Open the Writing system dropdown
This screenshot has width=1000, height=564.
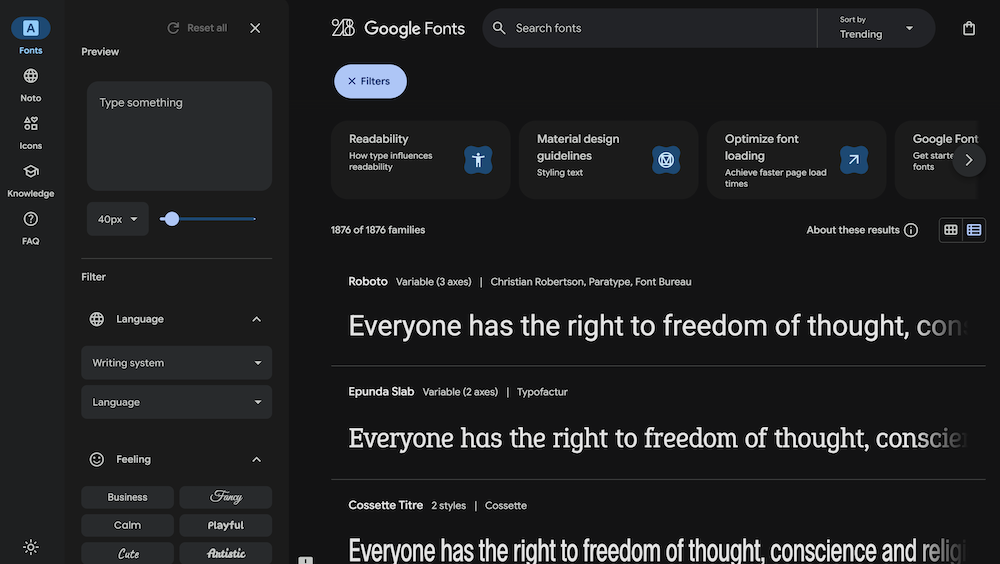pos(177,362)
